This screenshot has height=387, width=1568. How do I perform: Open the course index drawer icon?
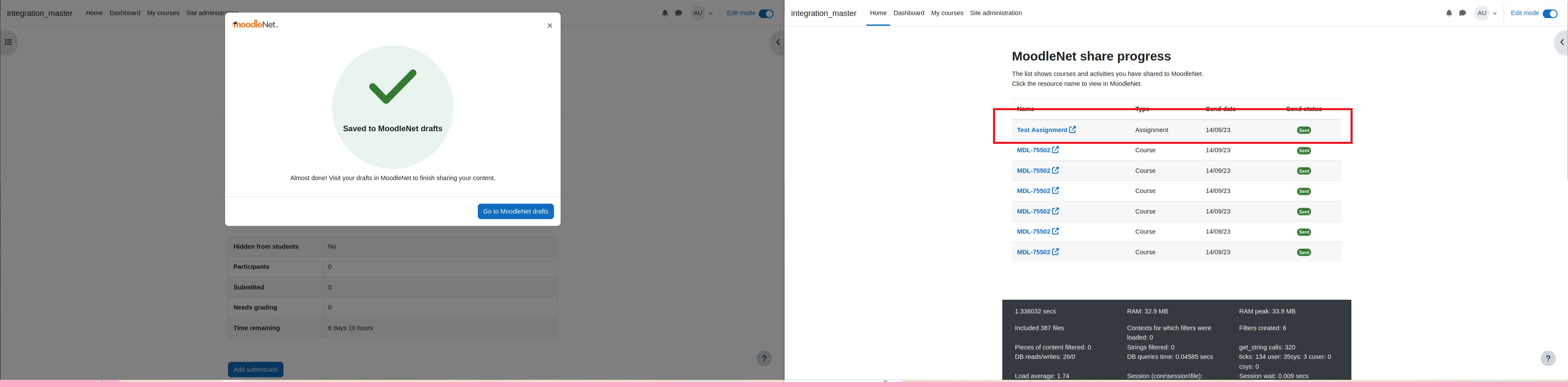click(8, 42)
